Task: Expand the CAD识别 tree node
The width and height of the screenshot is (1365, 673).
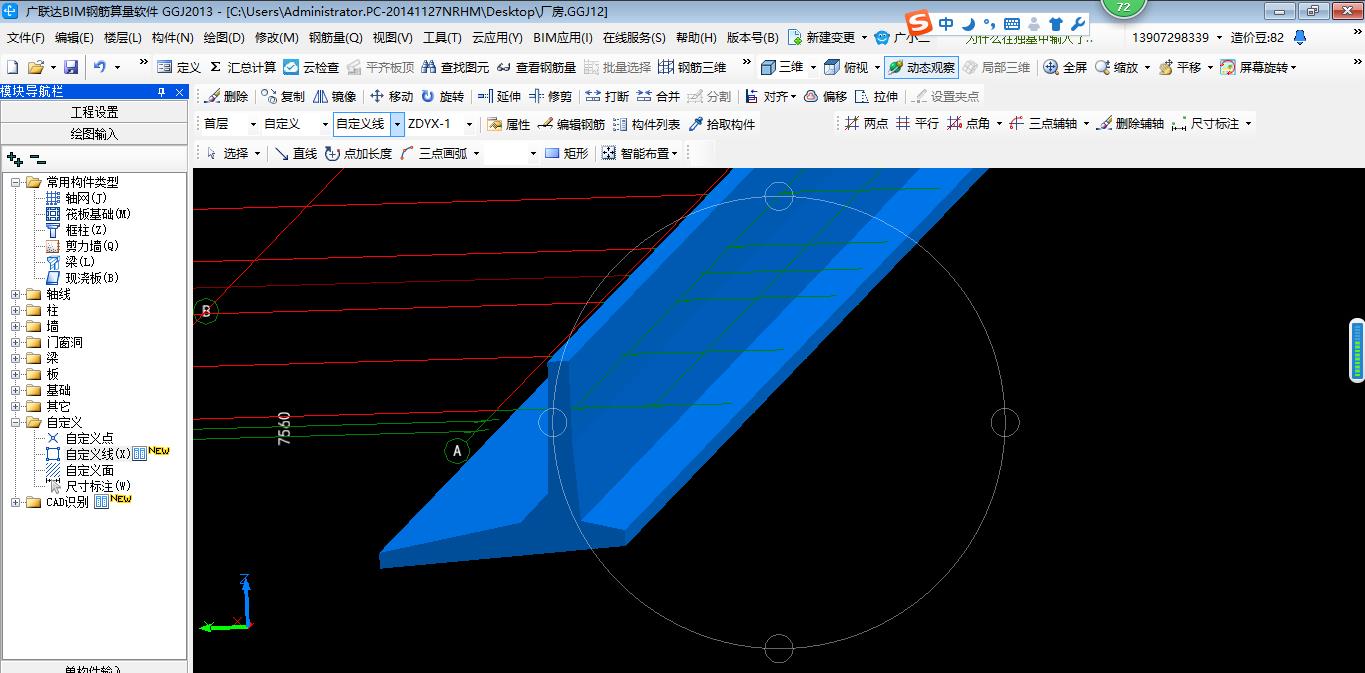Action: [x=16, y=502]
